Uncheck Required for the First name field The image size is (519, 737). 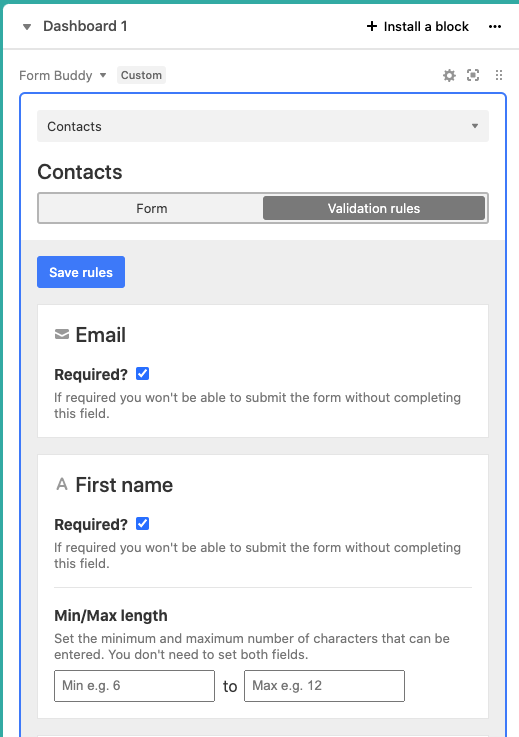coord(142,524)
